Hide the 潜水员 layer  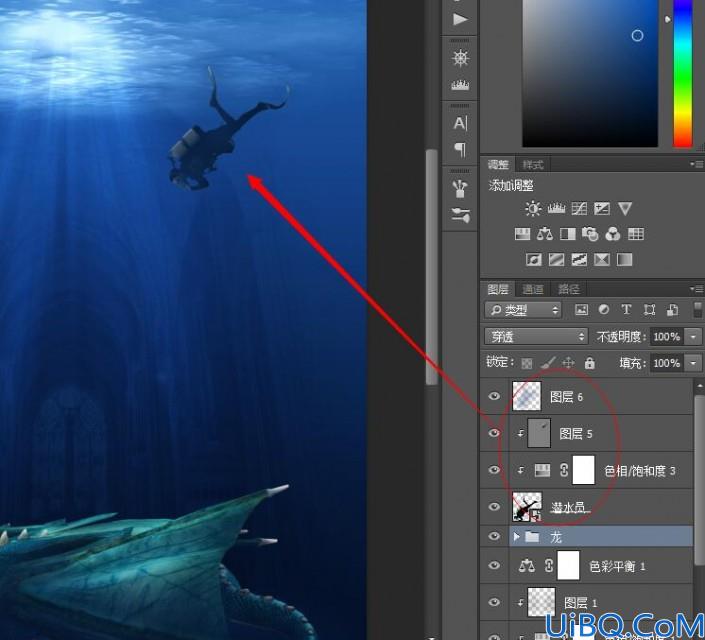(494, 506)
